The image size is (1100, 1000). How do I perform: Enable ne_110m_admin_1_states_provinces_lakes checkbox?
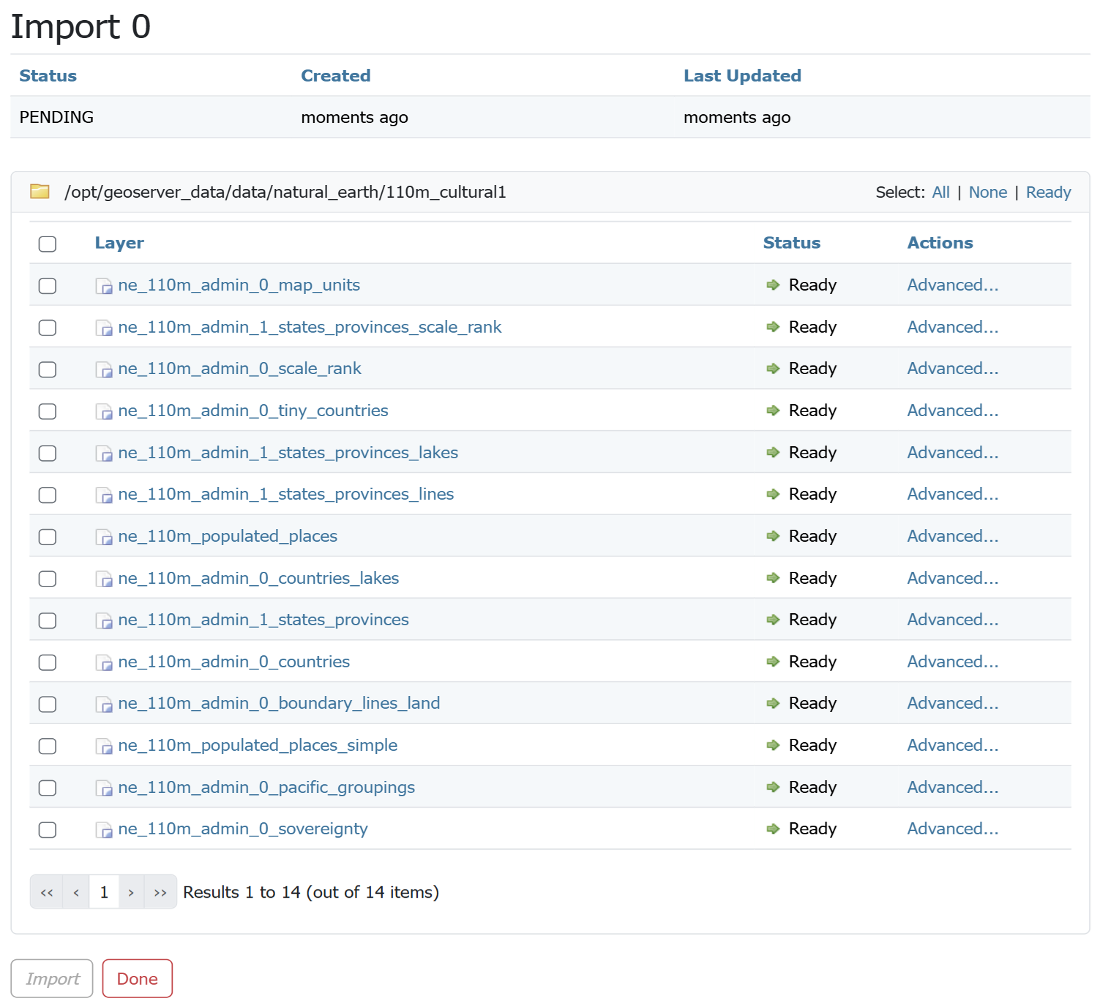pos(48,453)
